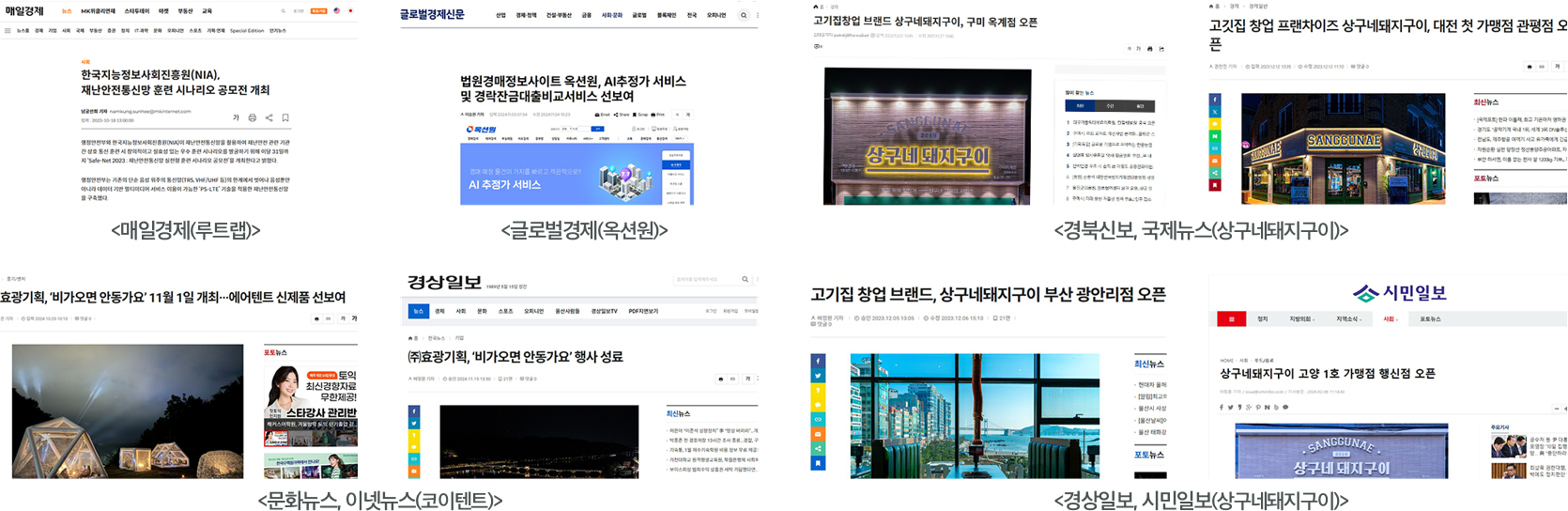The width and height of the screenshot is (1568, 511).
Task: Click the 경상일보 logo
Action: pyautogui.click(x=444, y=282)
